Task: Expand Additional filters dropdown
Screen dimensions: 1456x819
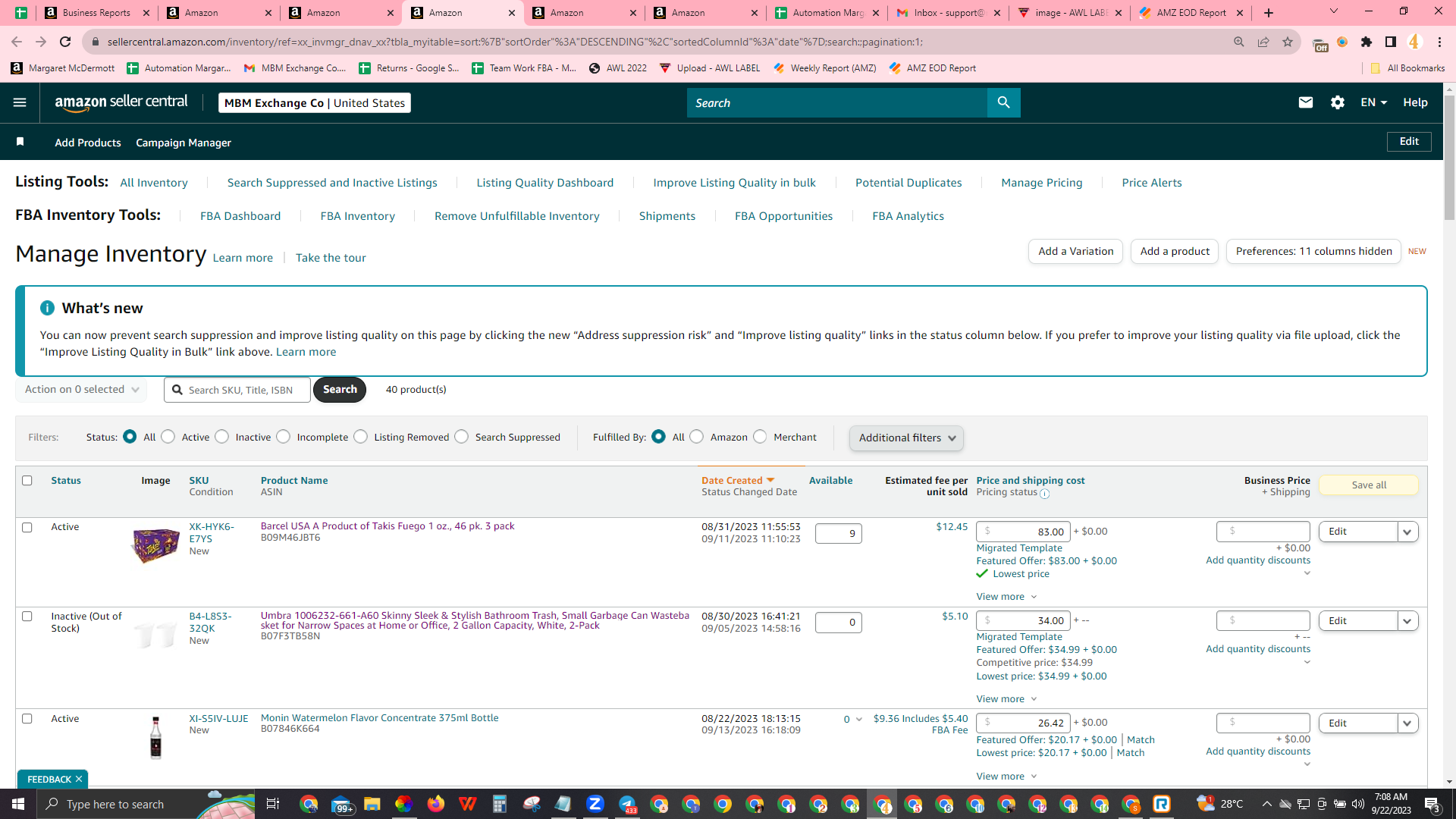Action: 906,438
